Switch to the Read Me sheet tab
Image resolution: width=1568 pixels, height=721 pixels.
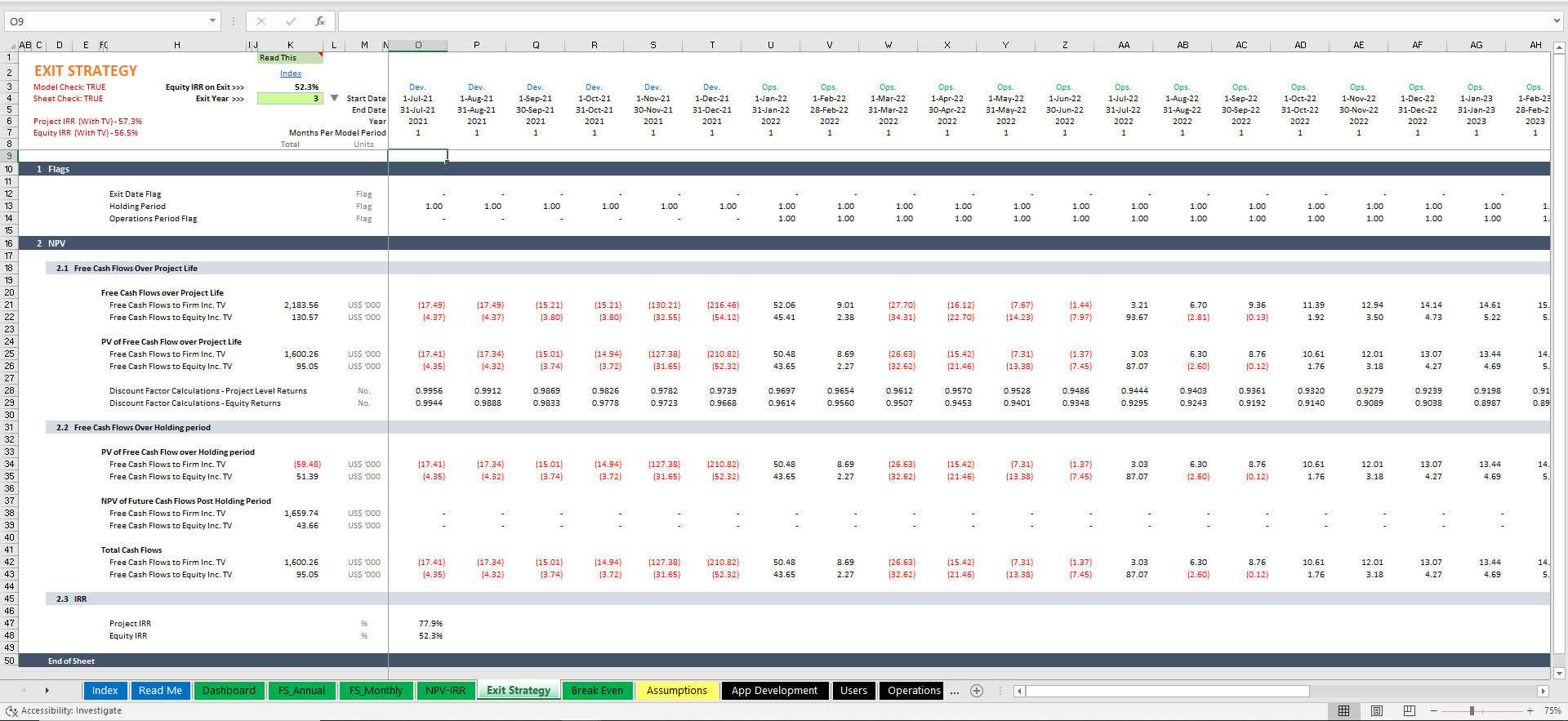pos(160,691)
